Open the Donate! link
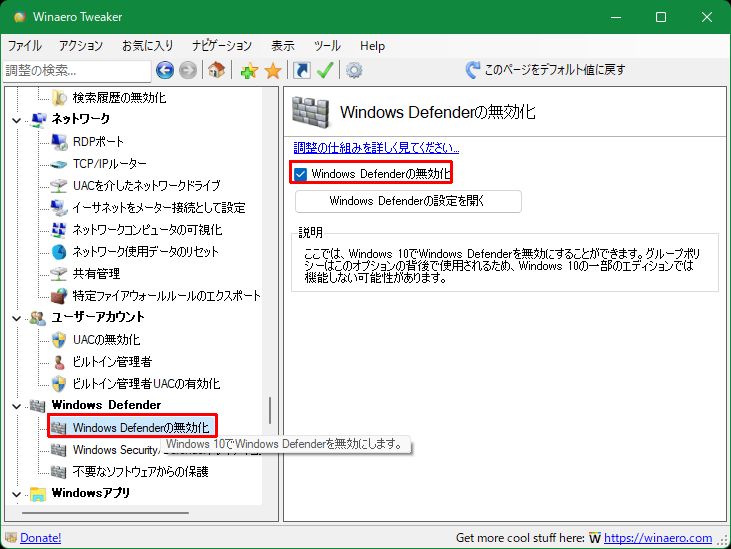 click(41, 538)
